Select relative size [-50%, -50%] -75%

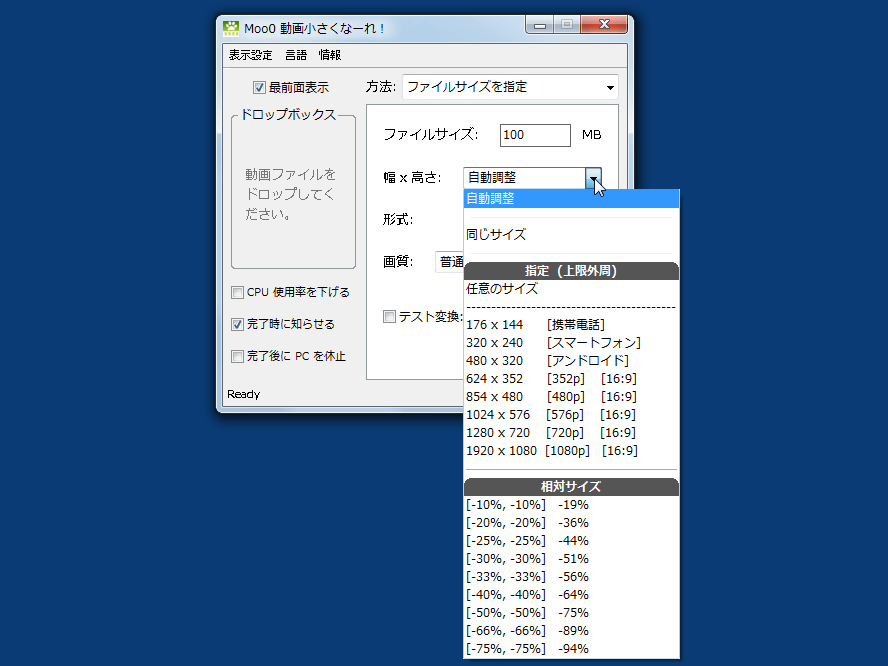point(571,613)
